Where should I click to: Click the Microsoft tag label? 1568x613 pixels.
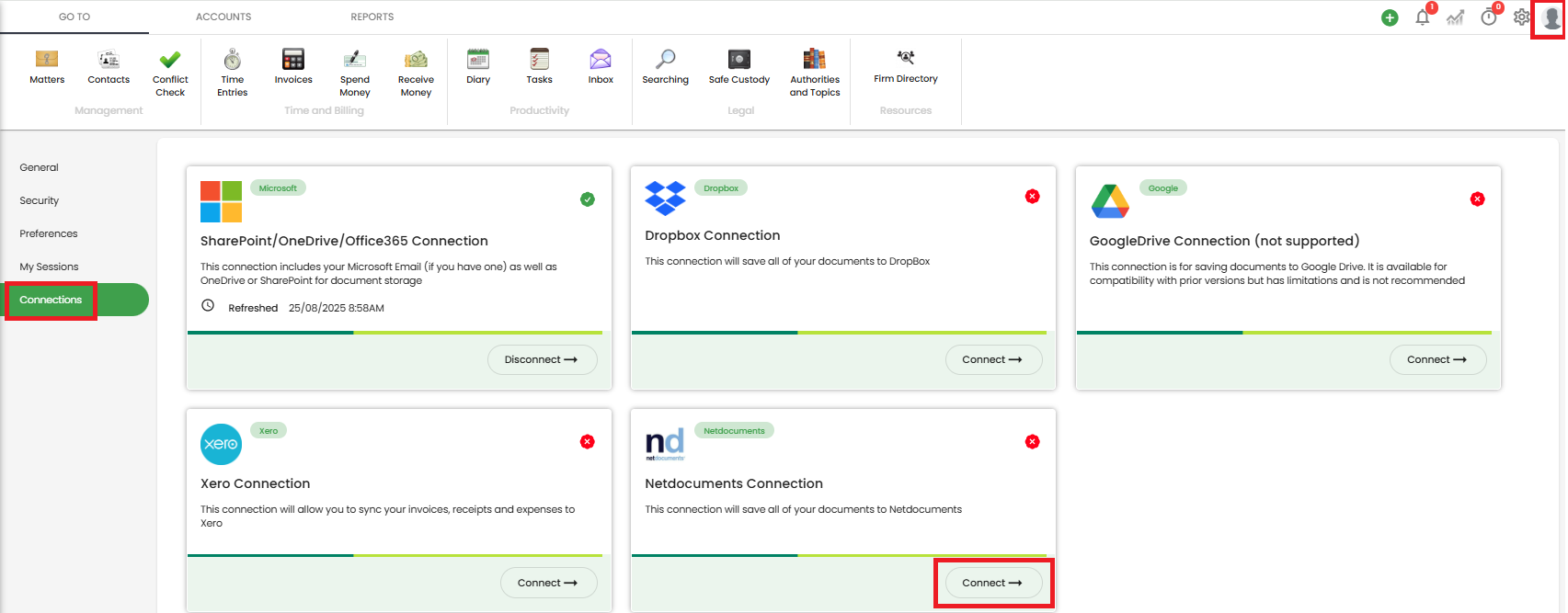(278, 187)
